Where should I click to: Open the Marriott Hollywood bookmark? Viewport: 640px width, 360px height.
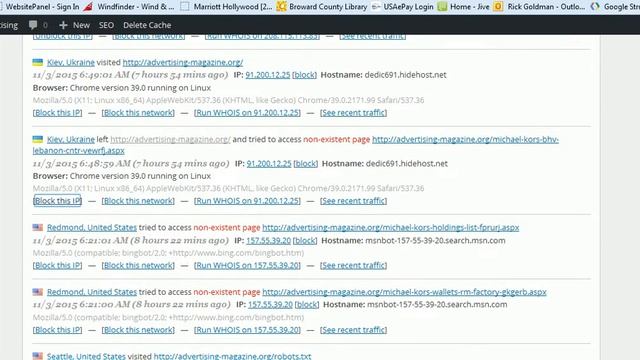coord(227,7)
